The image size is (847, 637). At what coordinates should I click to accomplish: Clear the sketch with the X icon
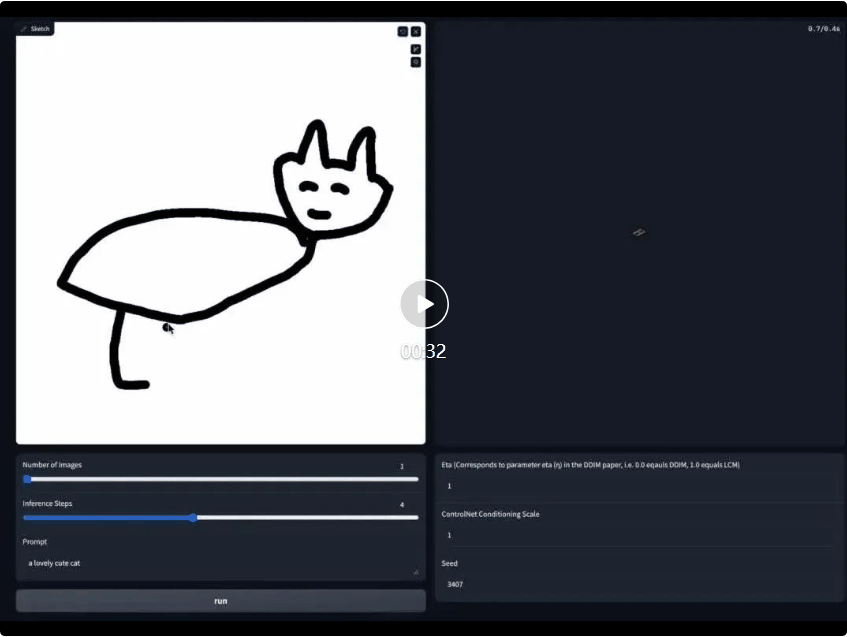[x=416, y=31]
